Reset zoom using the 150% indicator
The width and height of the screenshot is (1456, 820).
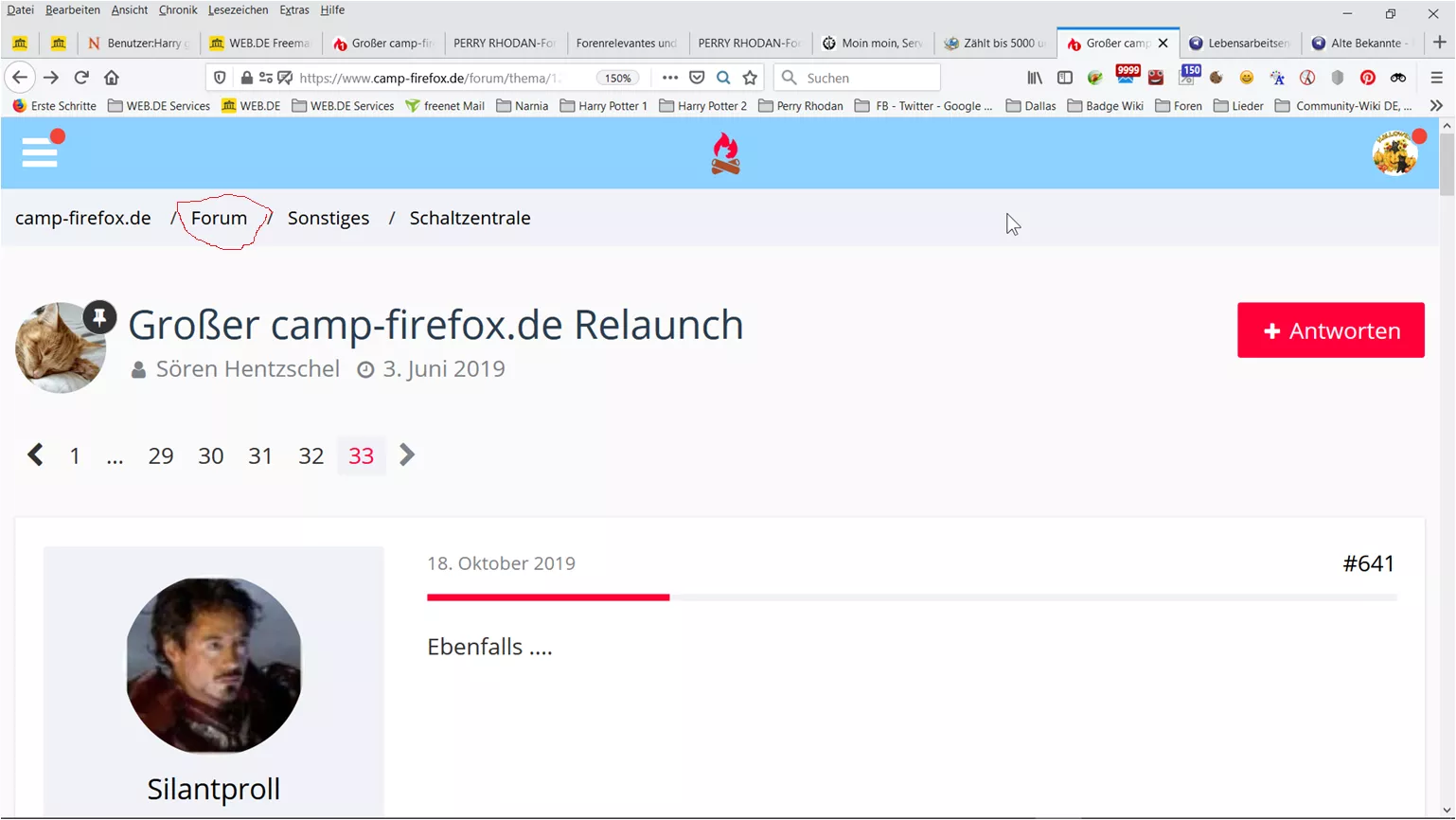coord(618,78)
